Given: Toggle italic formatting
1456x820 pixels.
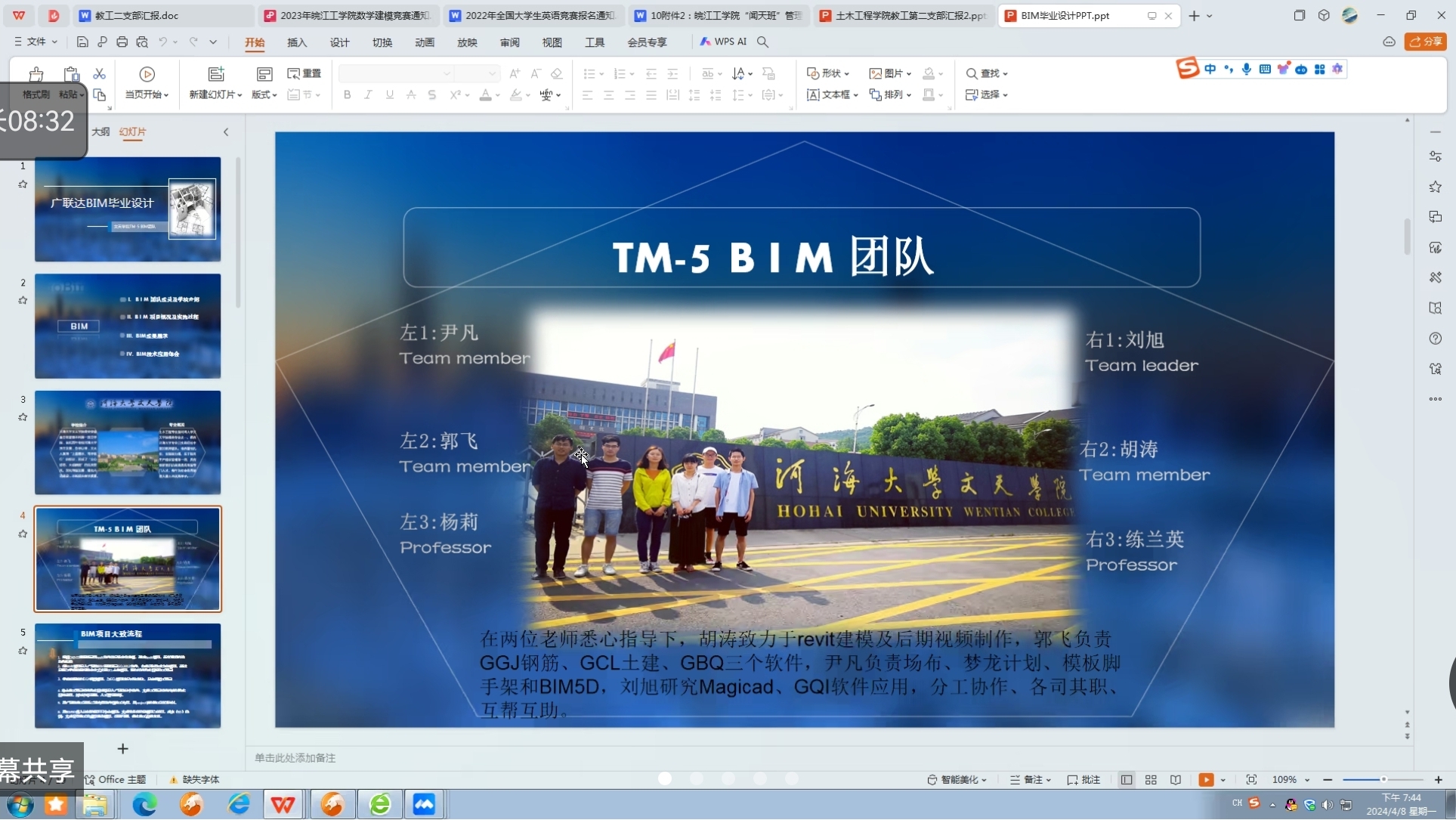Looking at the screenshot, I should tap(368, 94).
